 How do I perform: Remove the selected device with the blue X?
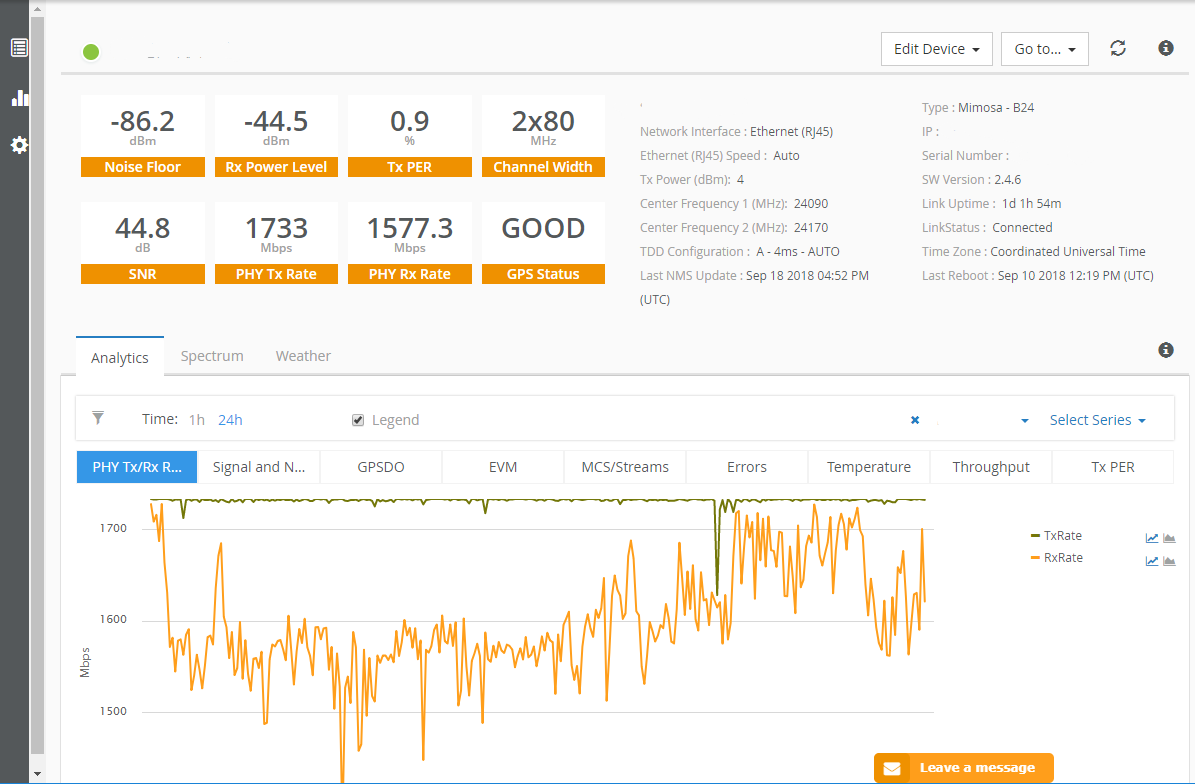pyautogui.click(x=915, y=420)
